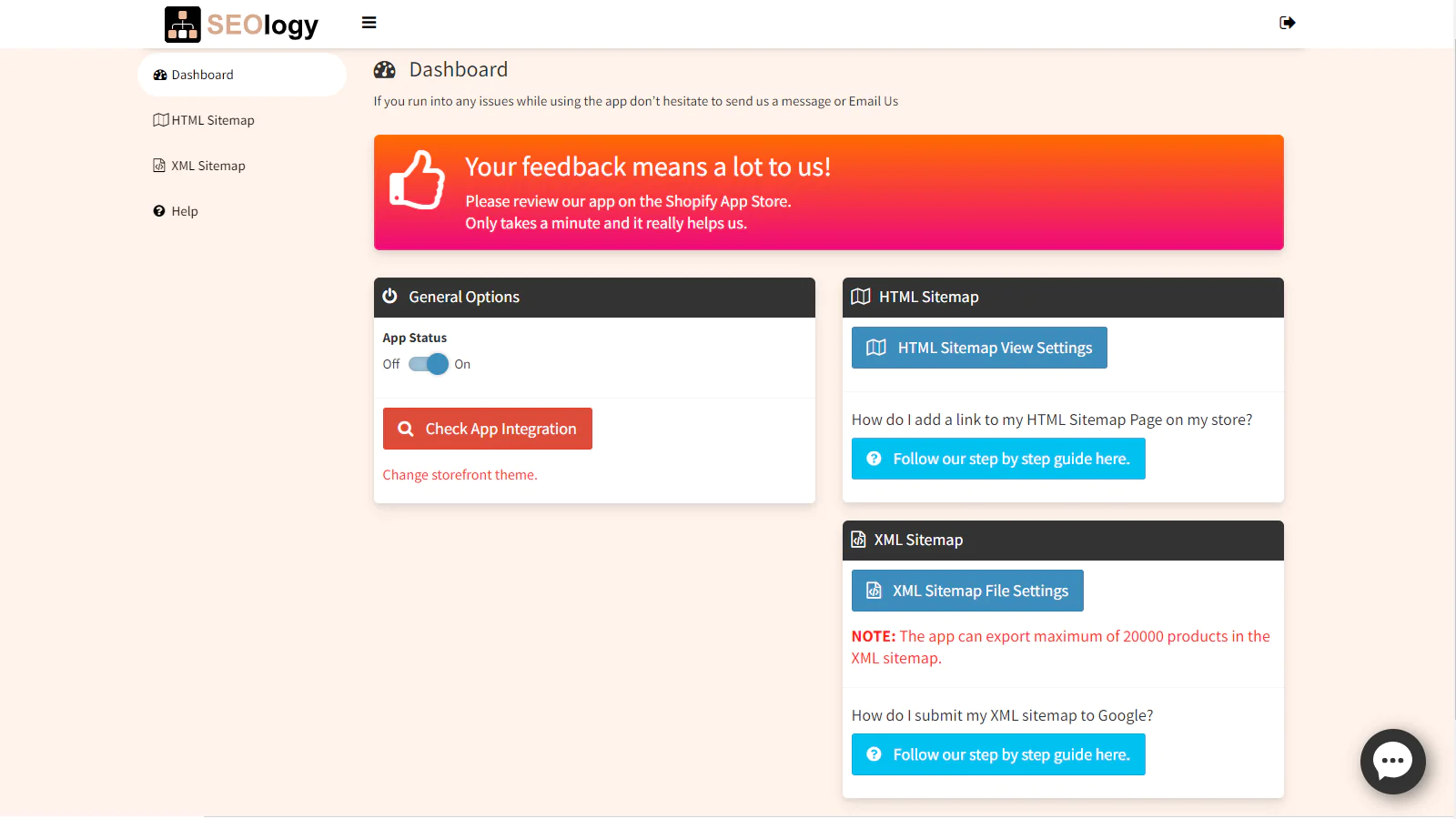Open Help in the sidebar
This screenshot has height=819, width=1456.
[242, 211]
